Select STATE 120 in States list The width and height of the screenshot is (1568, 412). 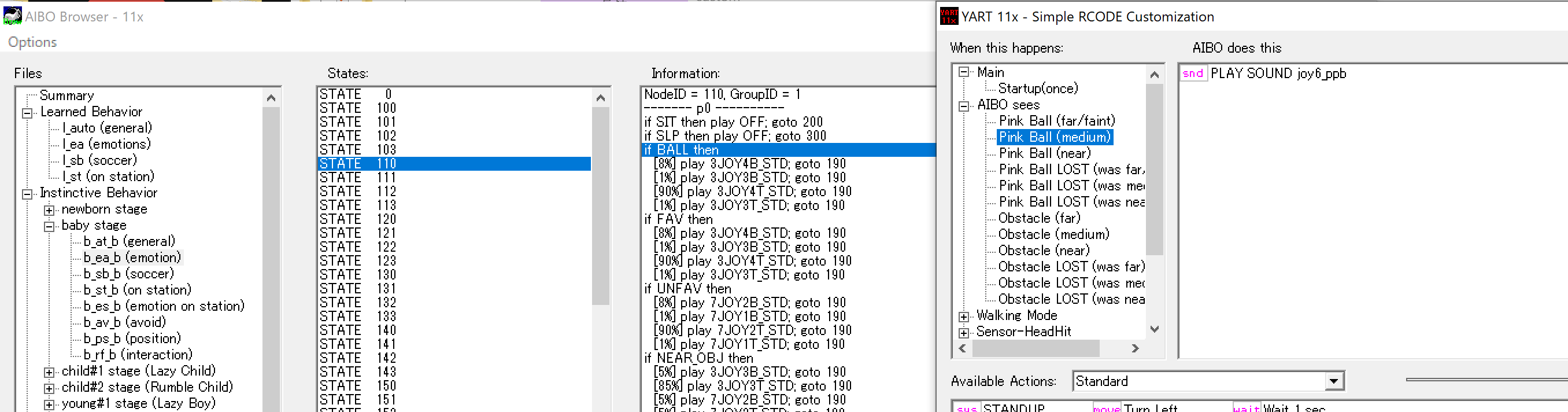(454, 219)
